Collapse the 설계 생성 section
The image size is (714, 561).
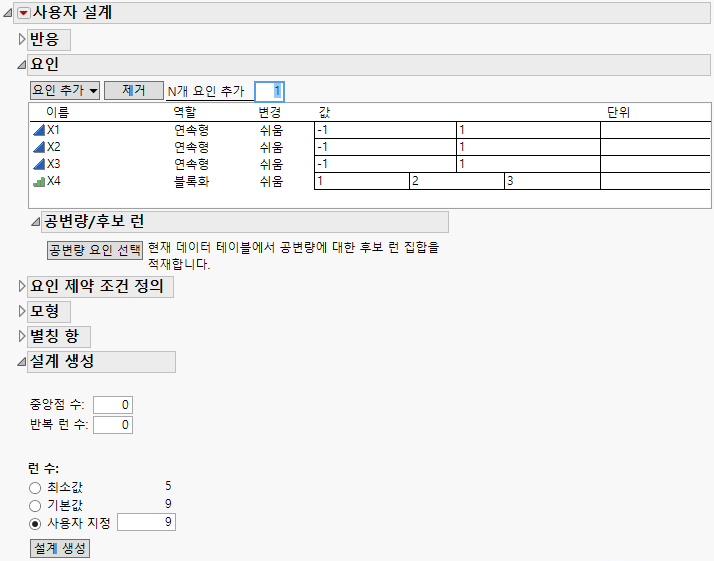click(x=21, y=362)
